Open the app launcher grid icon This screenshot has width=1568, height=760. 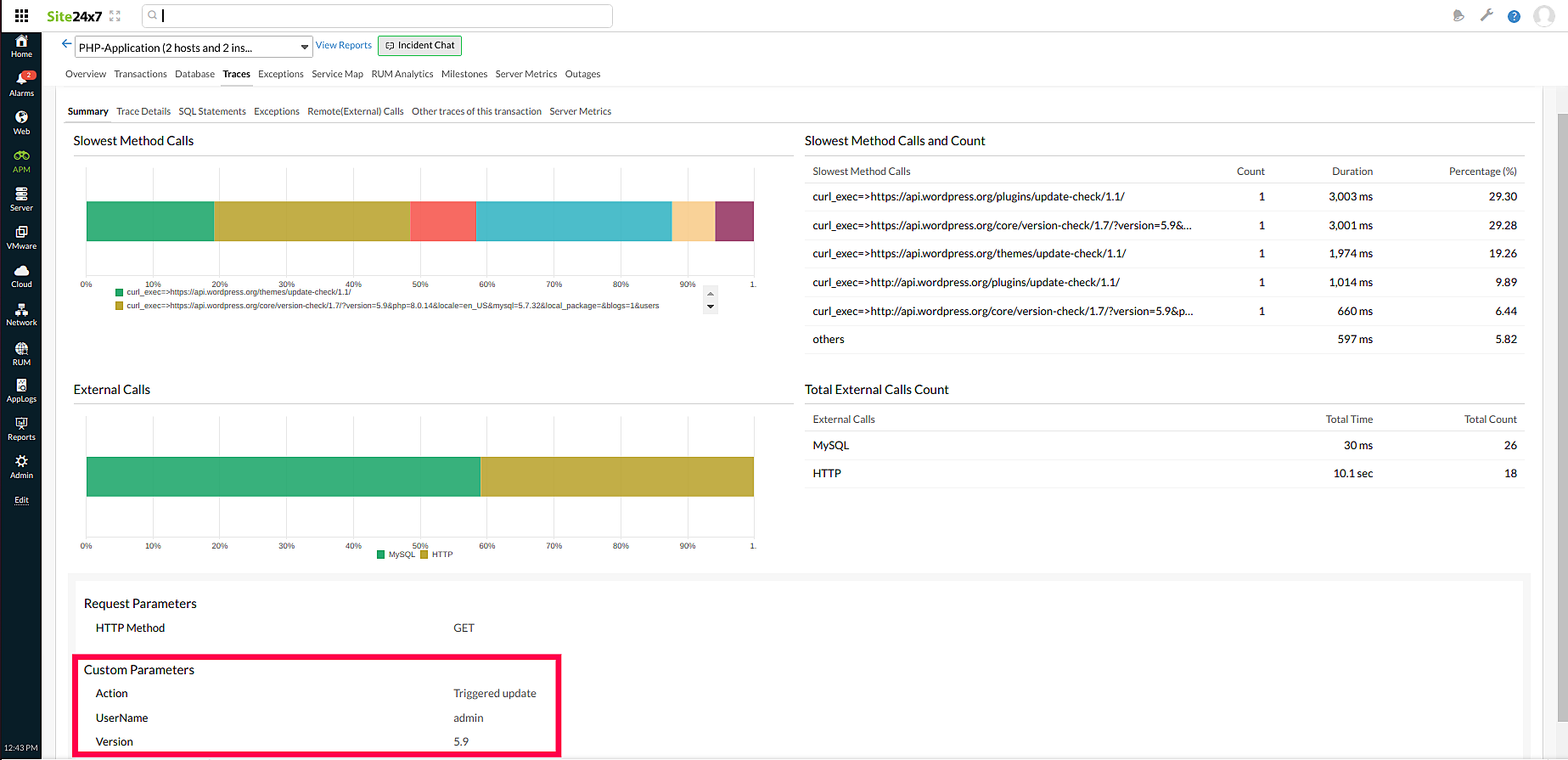(21, 15)
